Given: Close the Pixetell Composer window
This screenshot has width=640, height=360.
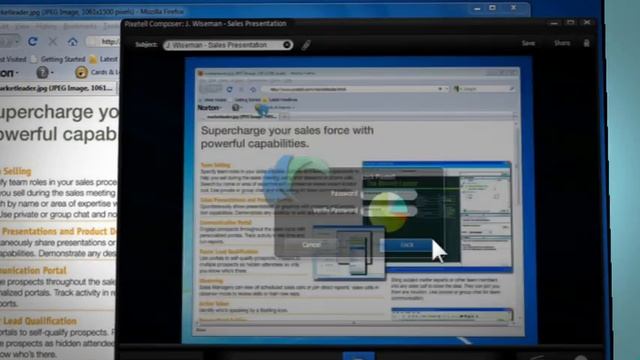Looking at the screenshot, I should click(587, 22).
